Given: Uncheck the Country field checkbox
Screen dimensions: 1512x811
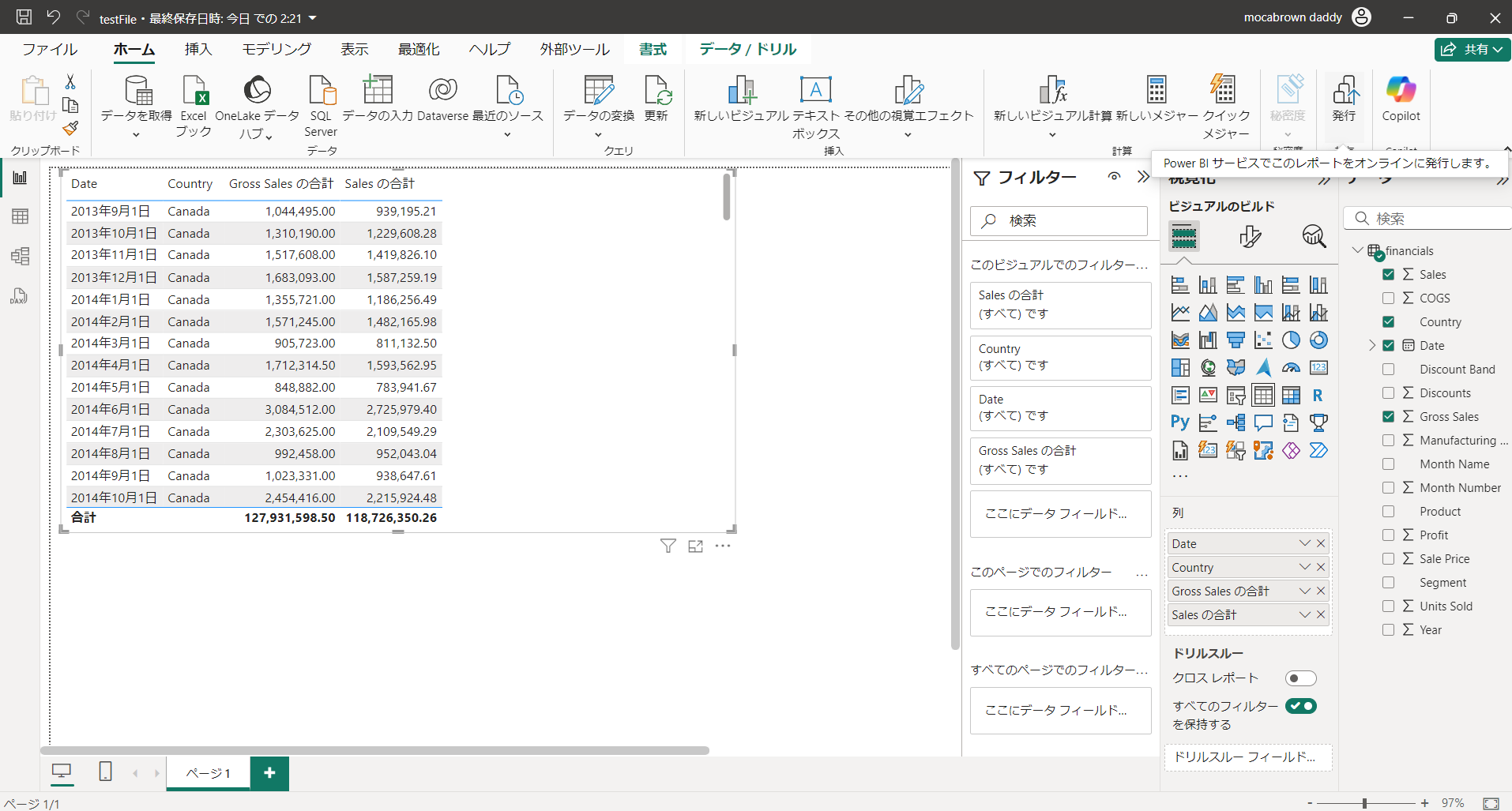Looking at the screenshot, I should pyautogui.click(x=1388, y=322).
